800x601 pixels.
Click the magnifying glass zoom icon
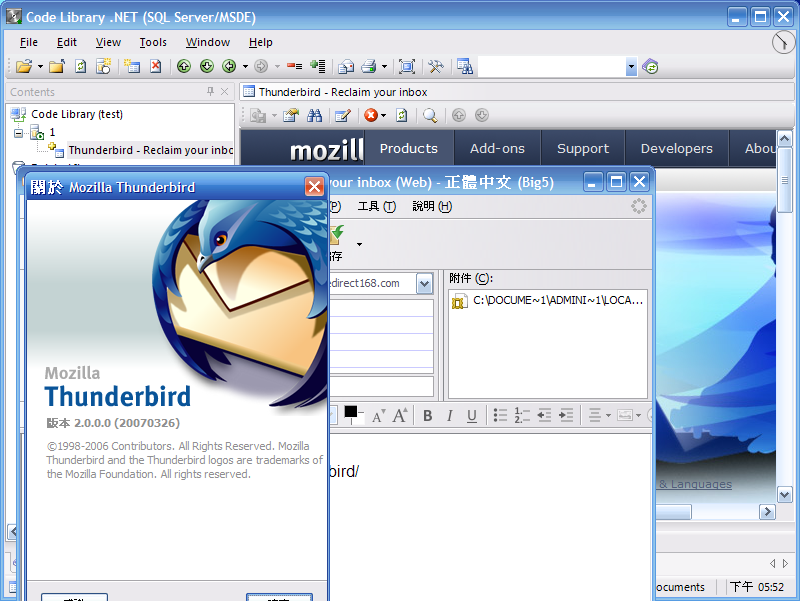pyautogui.click(x=430, y=115)
